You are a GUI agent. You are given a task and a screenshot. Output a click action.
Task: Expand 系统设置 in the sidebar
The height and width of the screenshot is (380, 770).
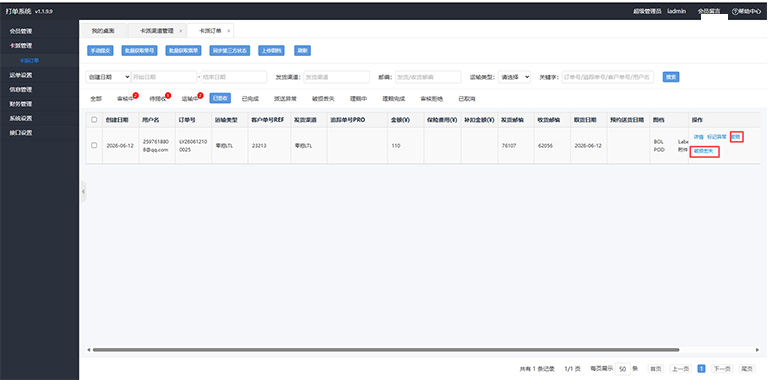point(21,118)
